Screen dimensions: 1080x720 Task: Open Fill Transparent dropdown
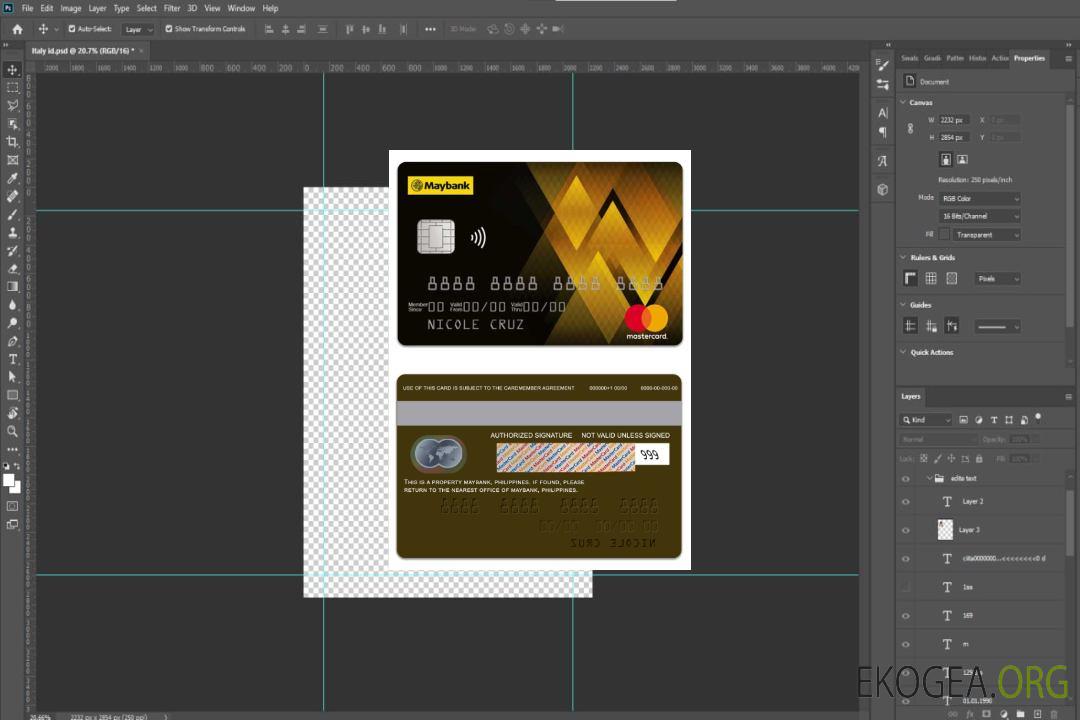986,235
